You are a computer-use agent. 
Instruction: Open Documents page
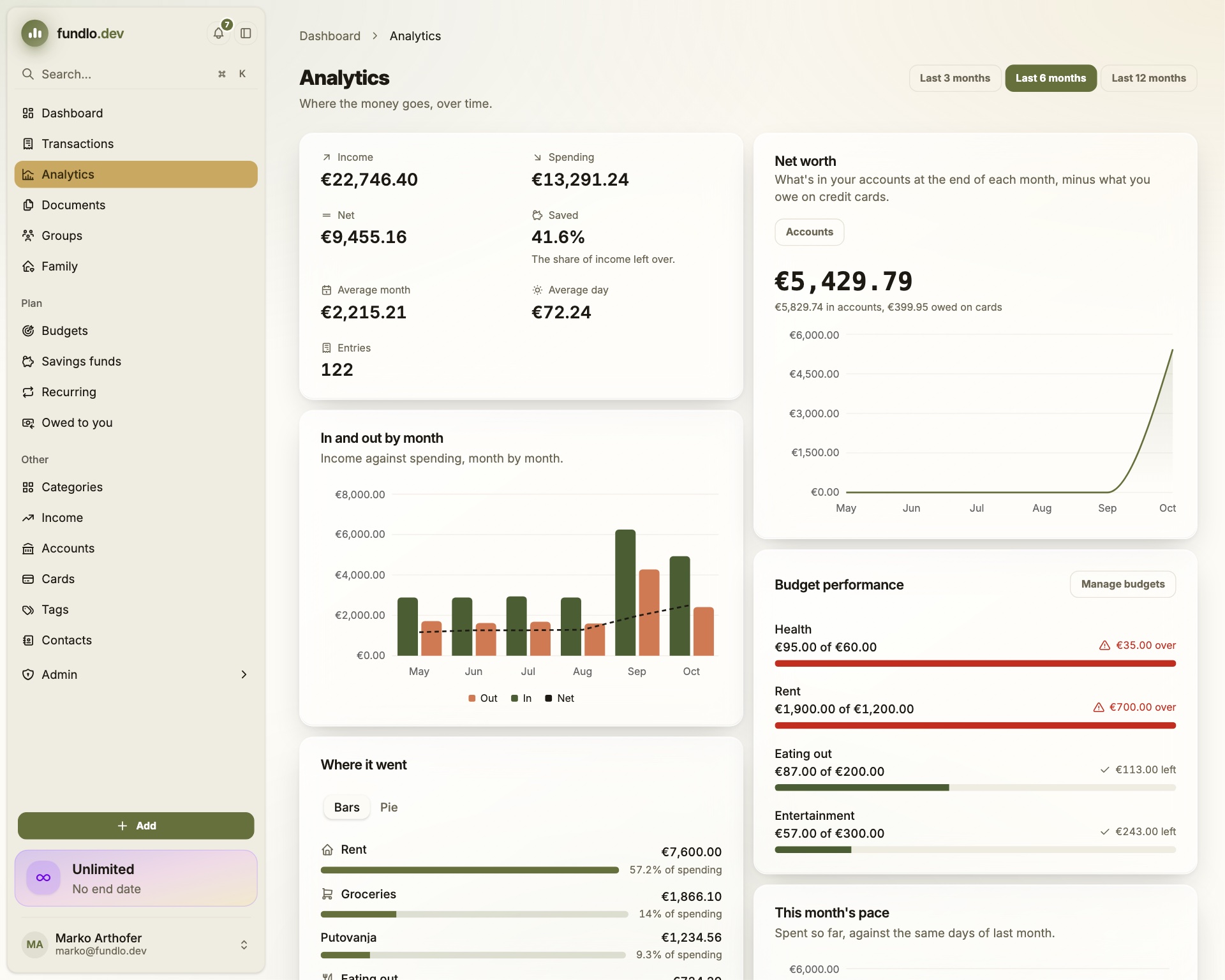[136, 205]
